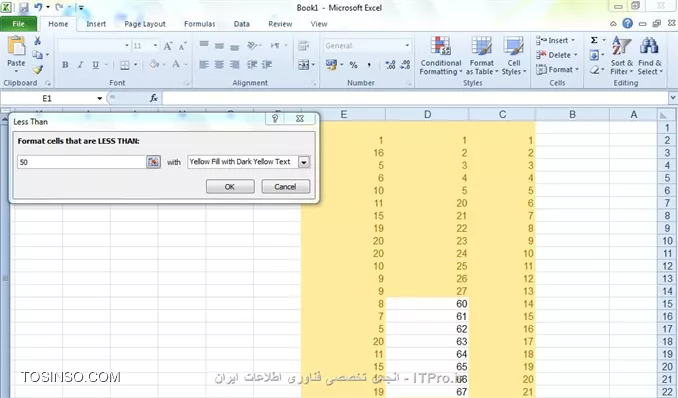Image resolution: width=678 pixels, height=398 pixels.
Task: Click the Orientation text angle icon
Action: point(253,45)
